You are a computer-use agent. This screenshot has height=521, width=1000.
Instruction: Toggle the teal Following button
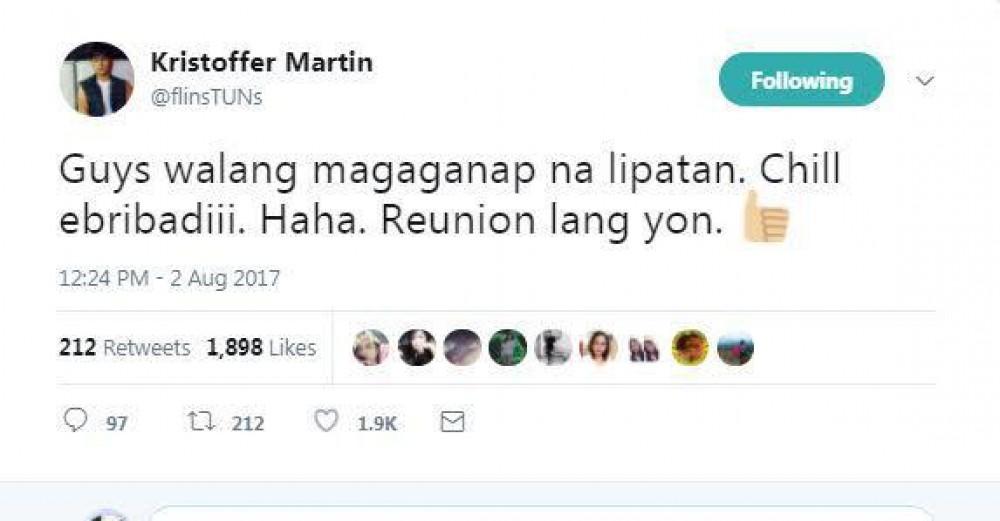801,80
